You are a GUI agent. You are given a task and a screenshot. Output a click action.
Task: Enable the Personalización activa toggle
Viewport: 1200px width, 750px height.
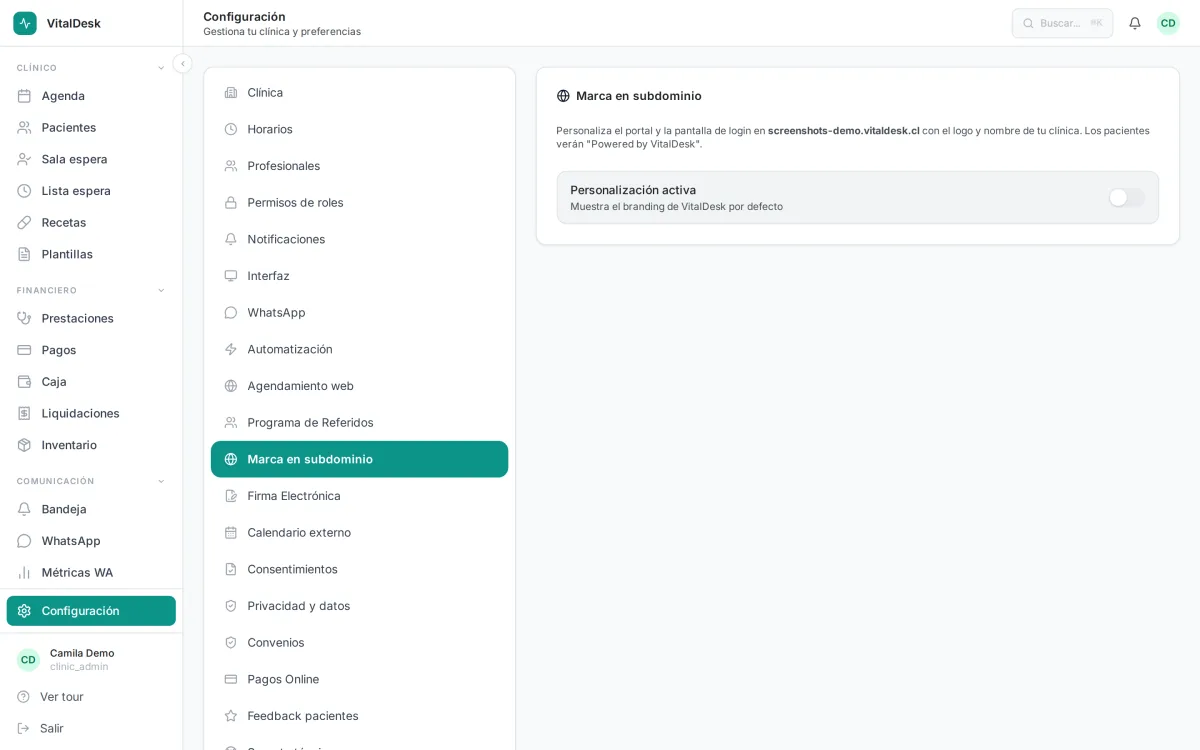[x=1126, y=198]
